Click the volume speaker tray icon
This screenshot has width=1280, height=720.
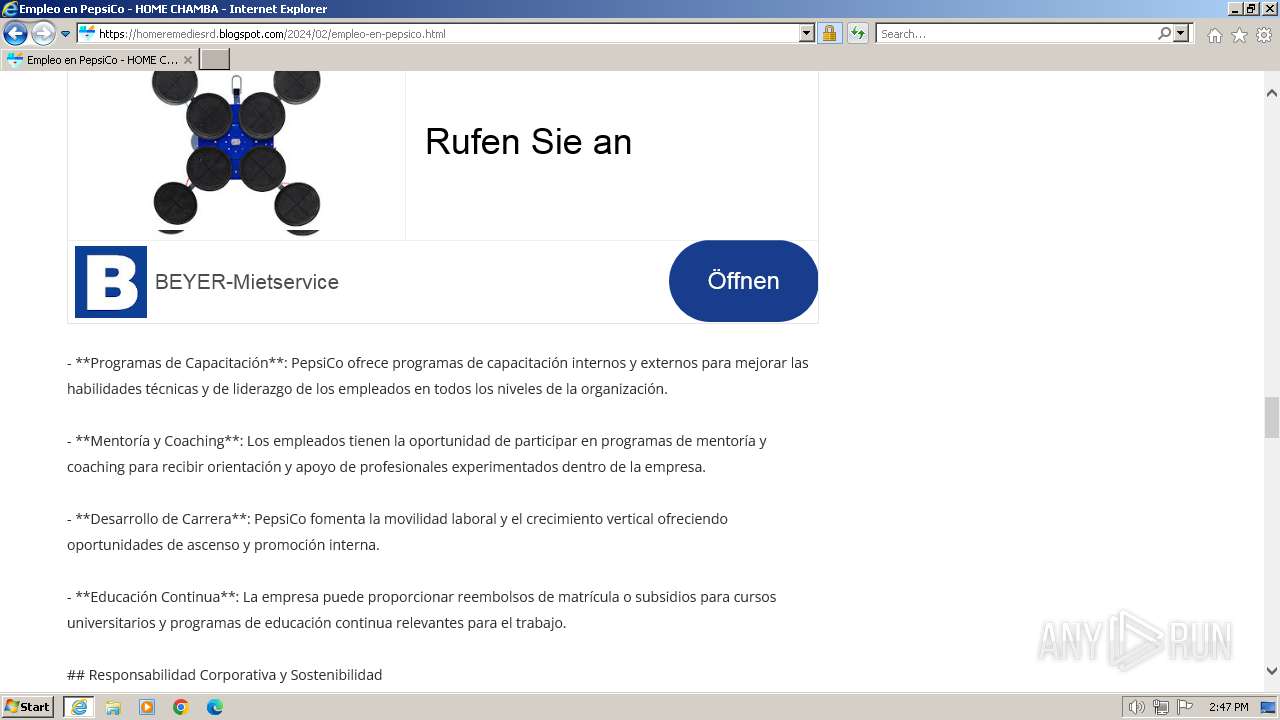coord(1137,707)
